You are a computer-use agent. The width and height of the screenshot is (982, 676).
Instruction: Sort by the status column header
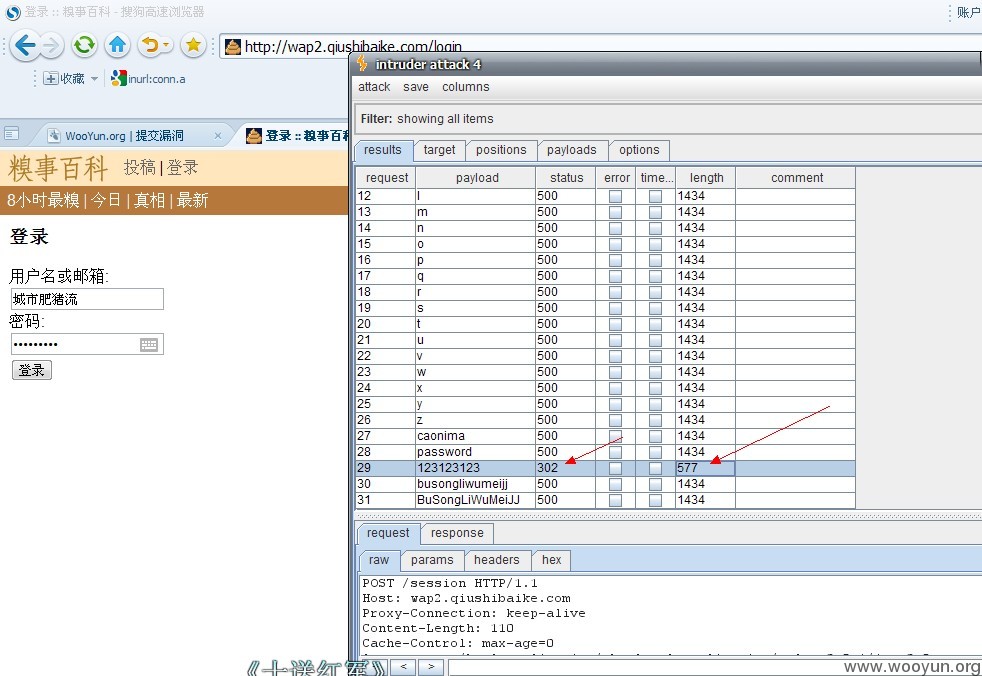(x=566, y=178)
